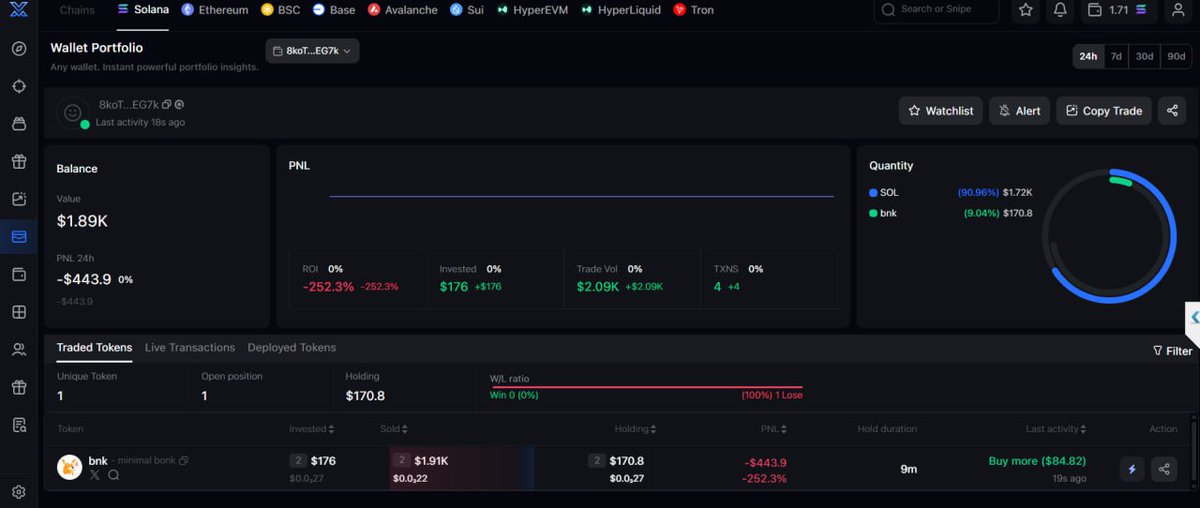Open the grid dashboard icon in sidebar
The image size is (1200, 508).
pos(18,312)
